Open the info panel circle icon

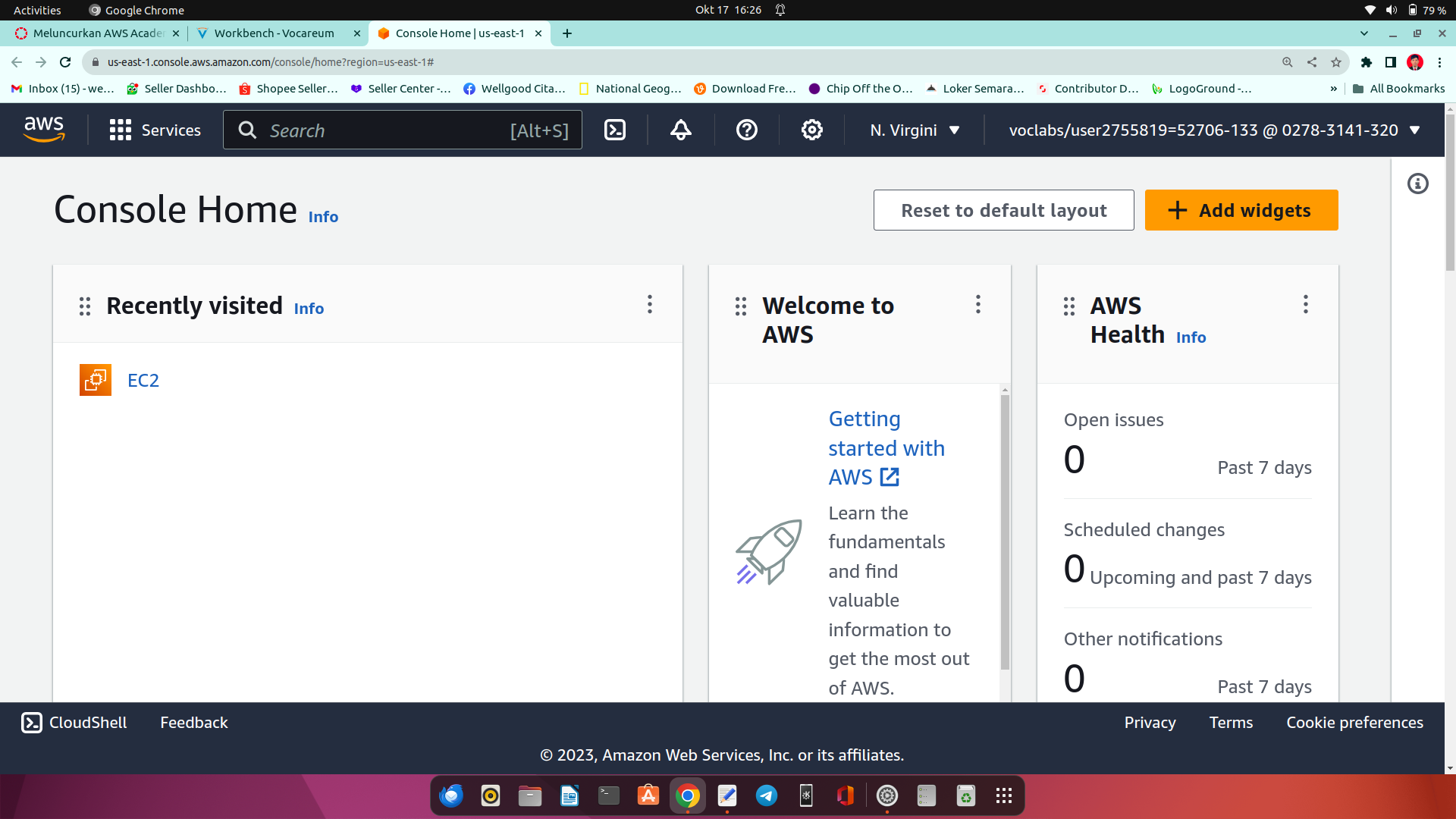(x=1417, y=184)
